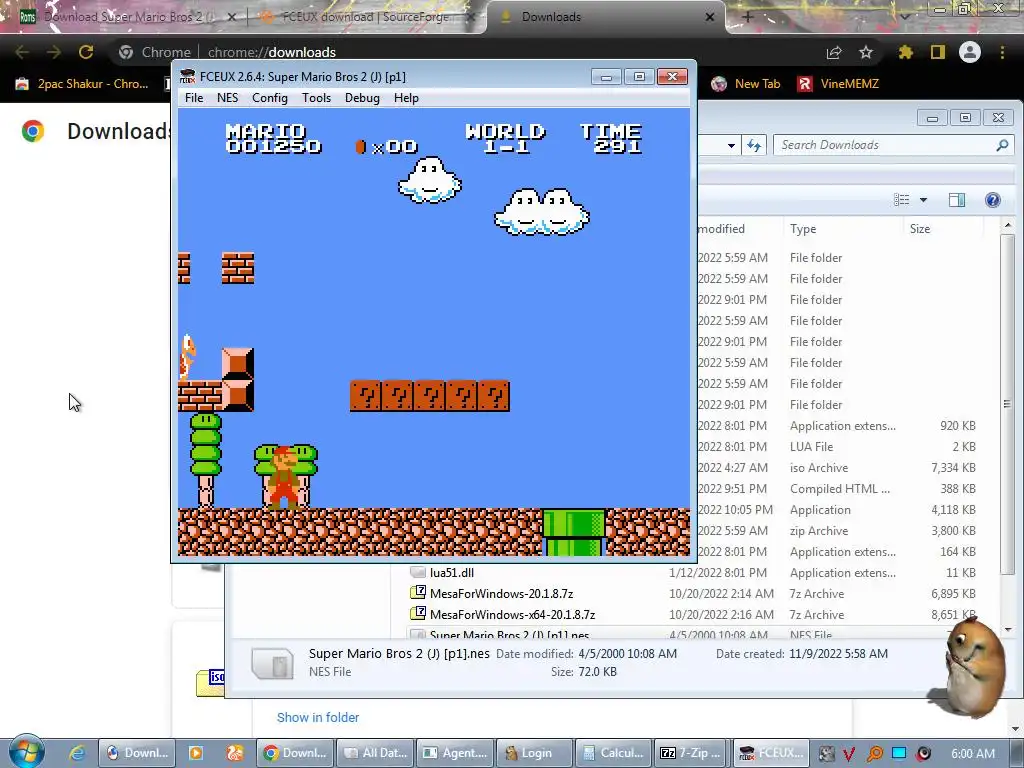The width and height of the screenshot is (1024, 768).
Task: Click the Chrome share page icon
Action: click(x=834, y=52)
